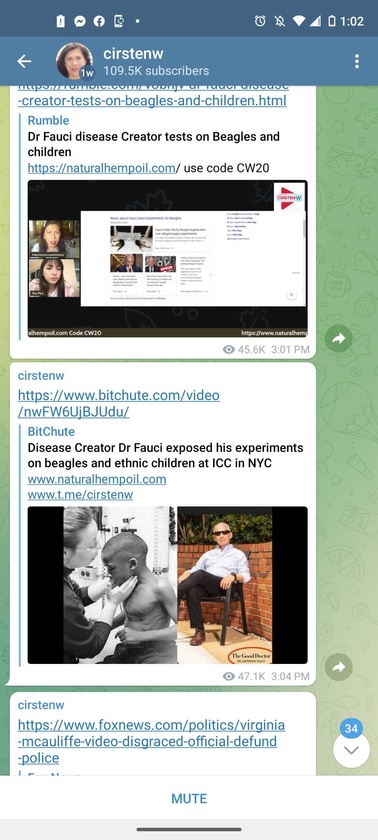378x840 pixels.
Task: Open naturalhempoil.com link with code CW20
Action: [x=101, y=168]
